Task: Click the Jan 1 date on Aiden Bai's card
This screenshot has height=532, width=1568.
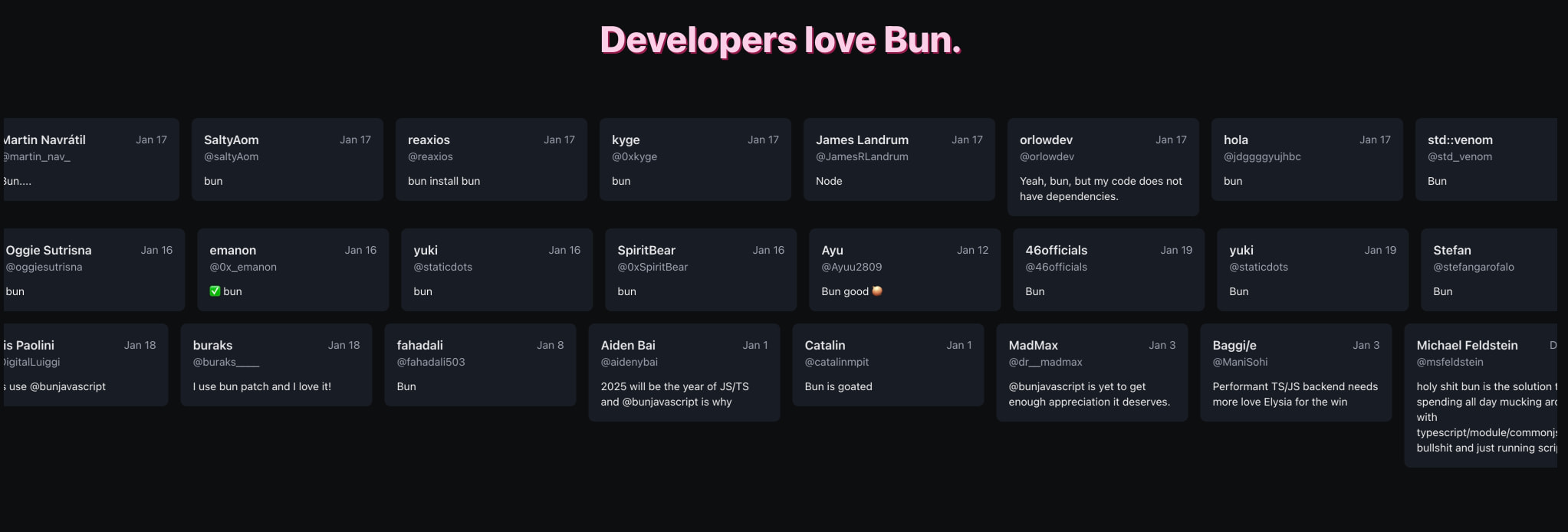Action: click(x=754, y=345)
